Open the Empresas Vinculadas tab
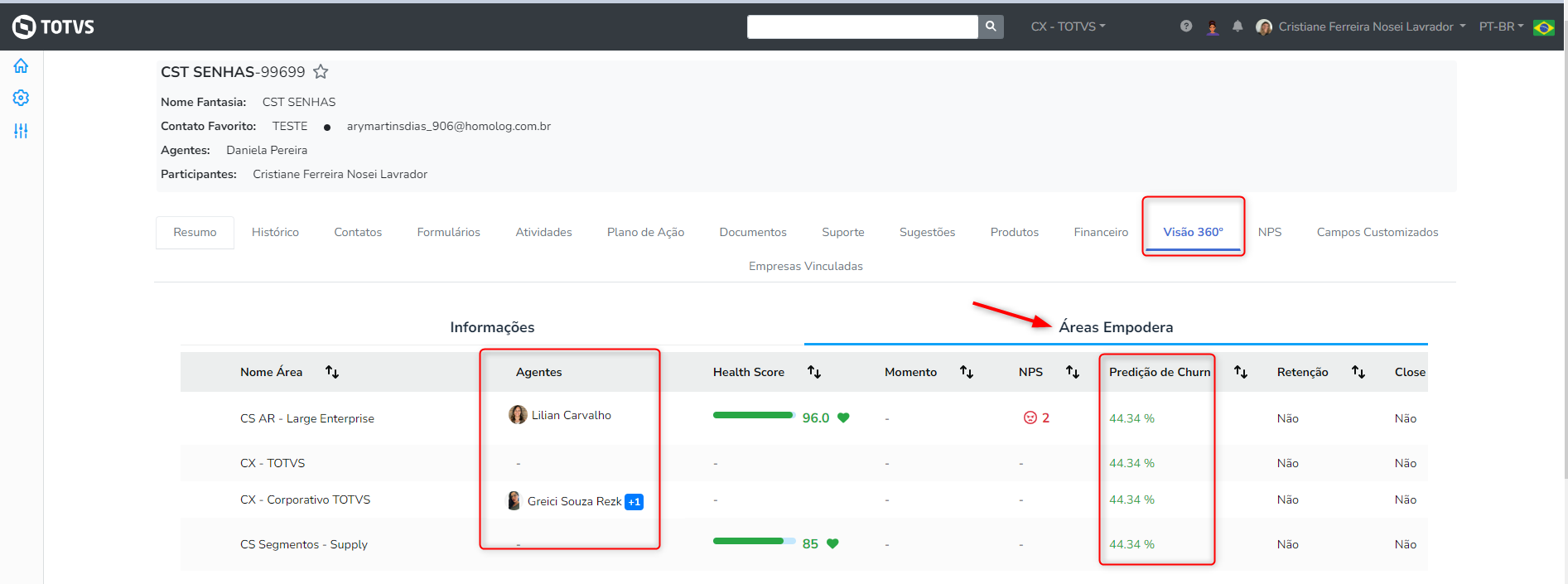This screenshot has width=1568, height=584. pos(806,266)
